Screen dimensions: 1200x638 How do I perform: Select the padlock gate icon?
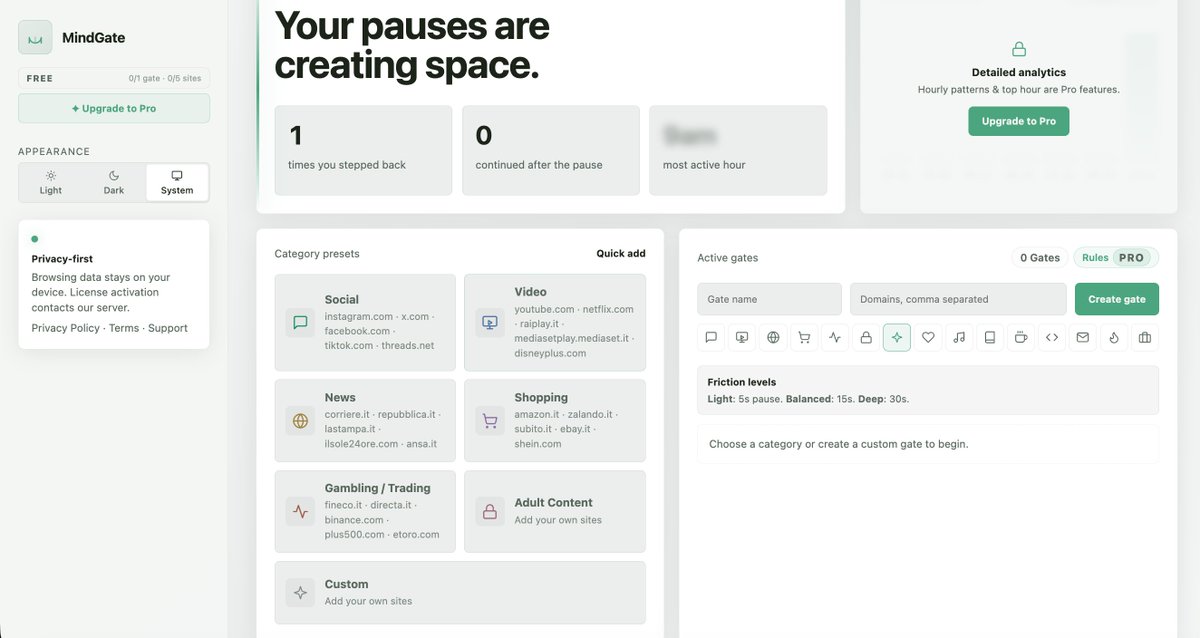click(x=866, y=338)
